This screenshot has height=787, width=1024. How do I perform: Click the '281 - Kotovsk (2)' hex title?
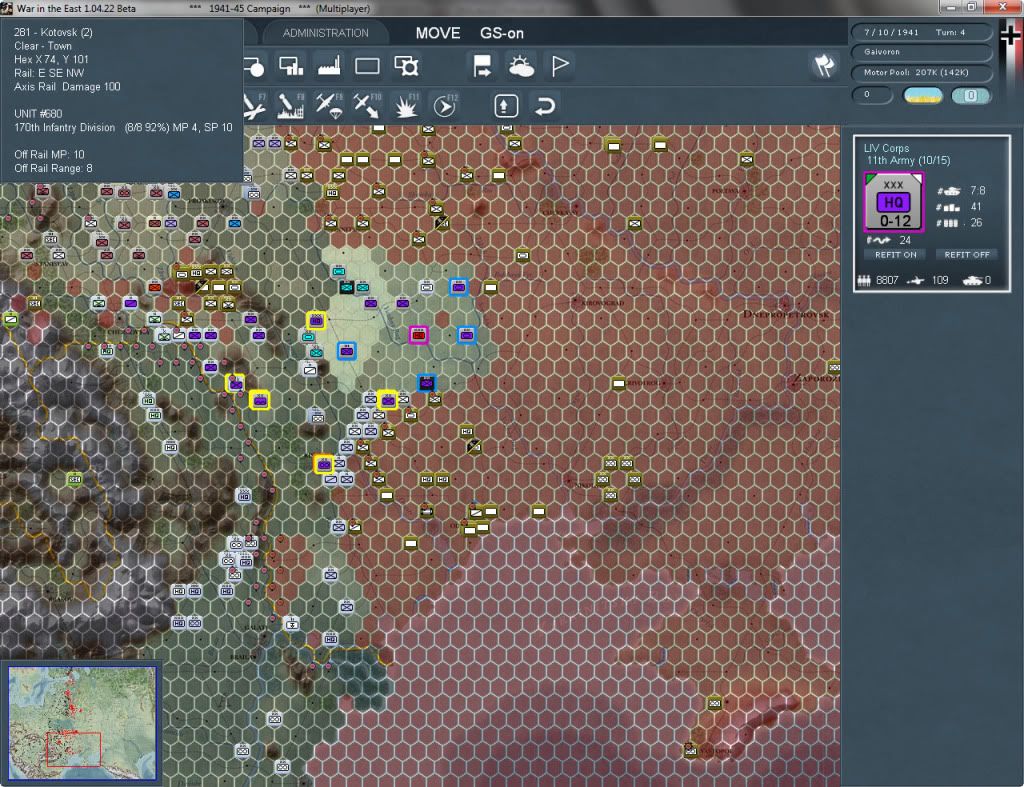pos(54,32)
